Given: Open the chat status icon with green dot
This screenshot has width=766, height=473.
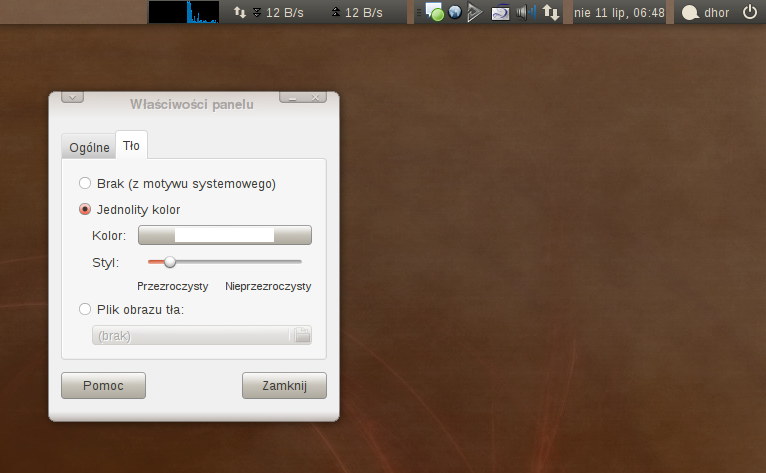Looking at the screenshot, I should click(x=434, y=12).
